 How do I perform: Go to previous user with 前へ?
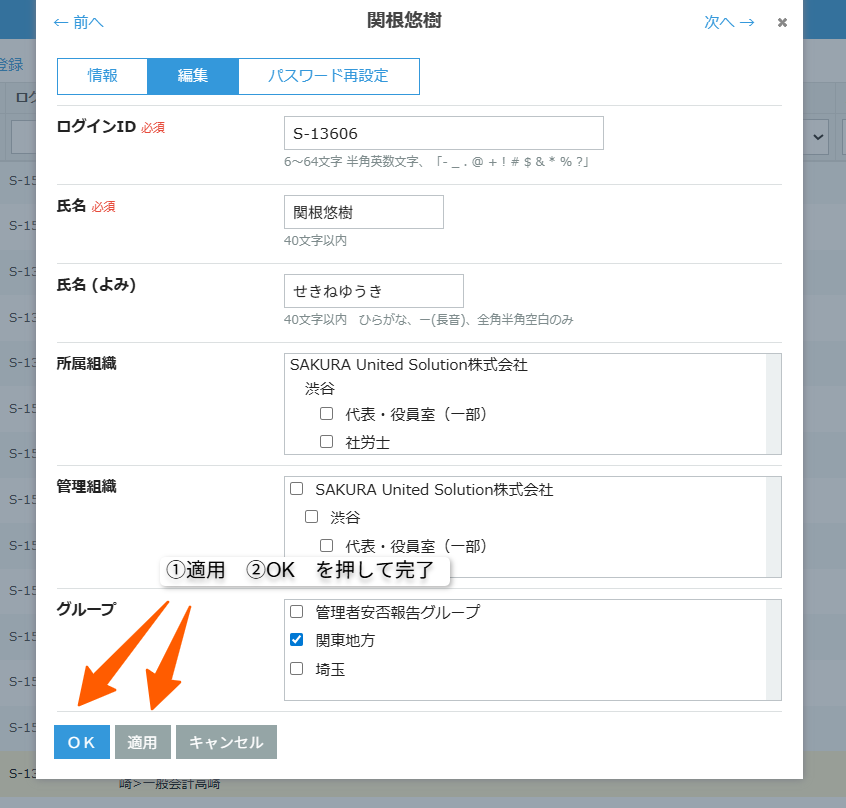pyautogui.click(x=78, y=22)
